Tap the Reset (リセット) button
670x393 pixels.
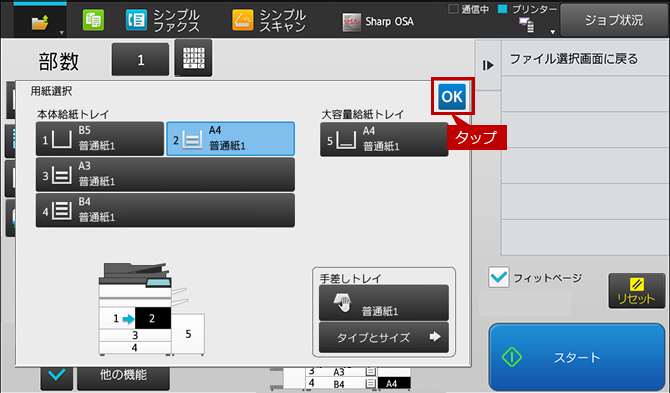coord(637,291)
